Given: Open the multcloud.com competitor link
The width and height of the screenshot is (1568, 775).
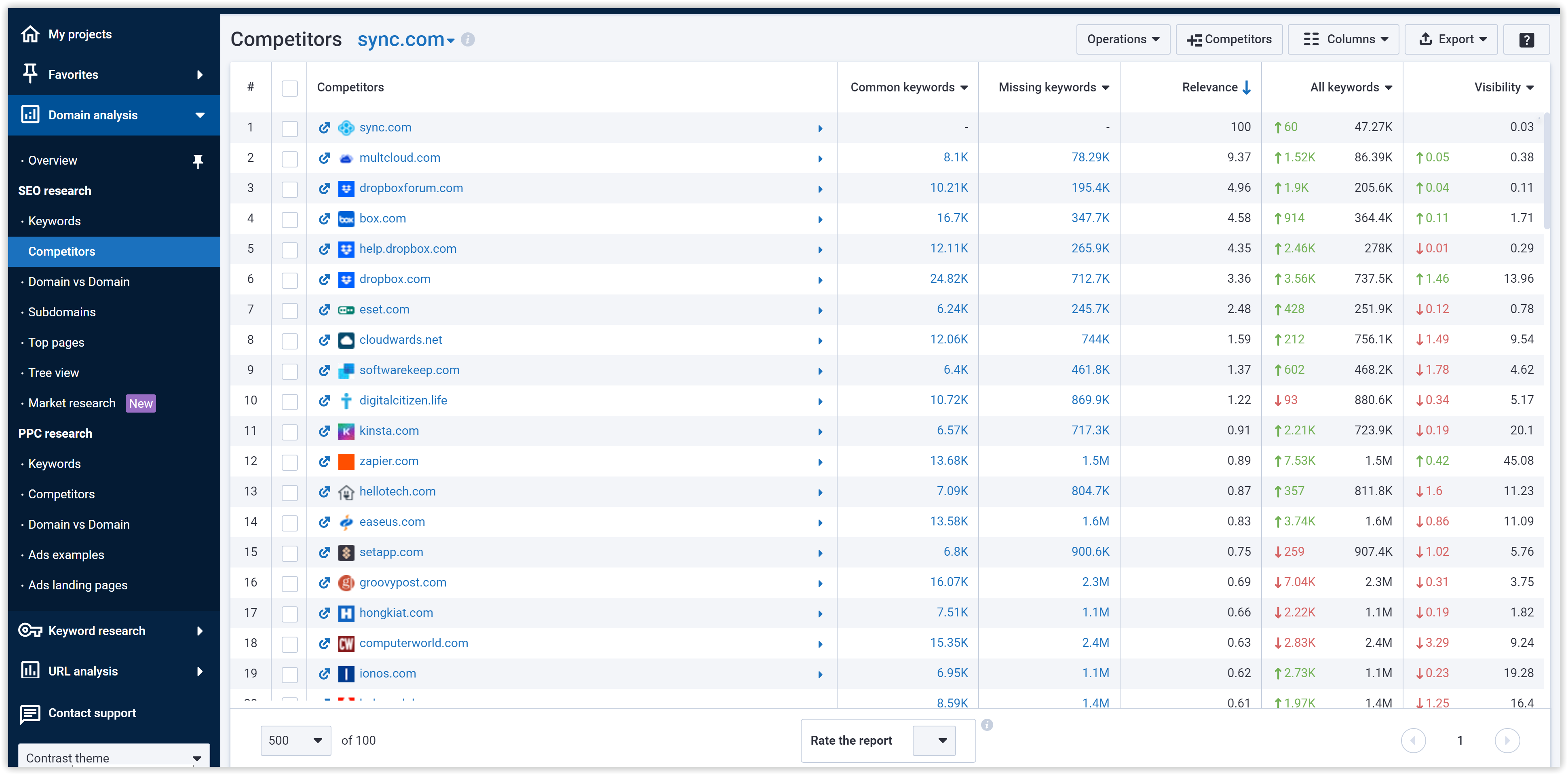Looking at the screenshot, I should [x=399, y=157].
